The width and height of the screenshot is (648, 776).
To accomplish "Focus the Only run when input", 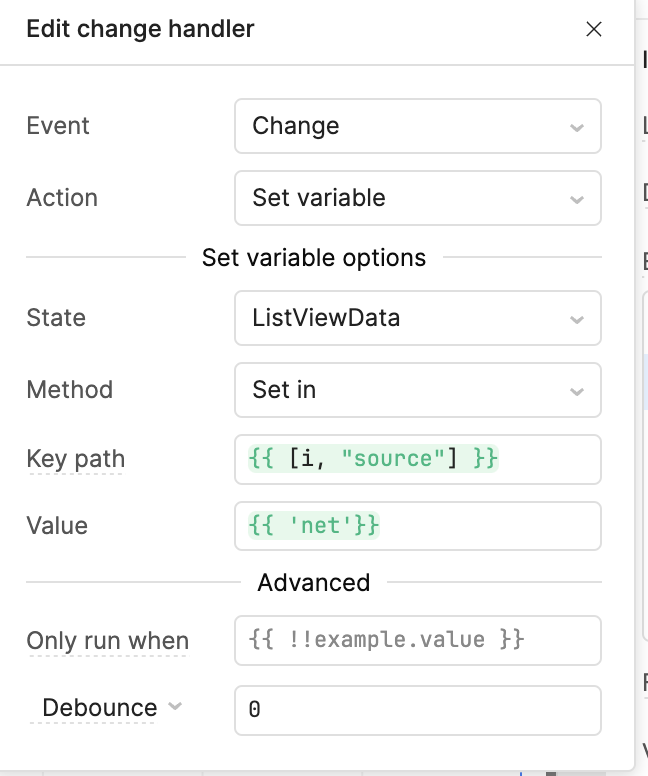I will [x=417, y=641].
